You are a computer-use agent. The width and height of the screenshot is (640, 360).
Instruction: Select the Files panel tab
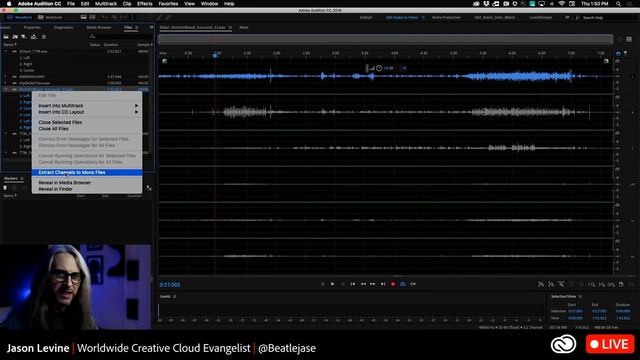[x=128, y=27]
